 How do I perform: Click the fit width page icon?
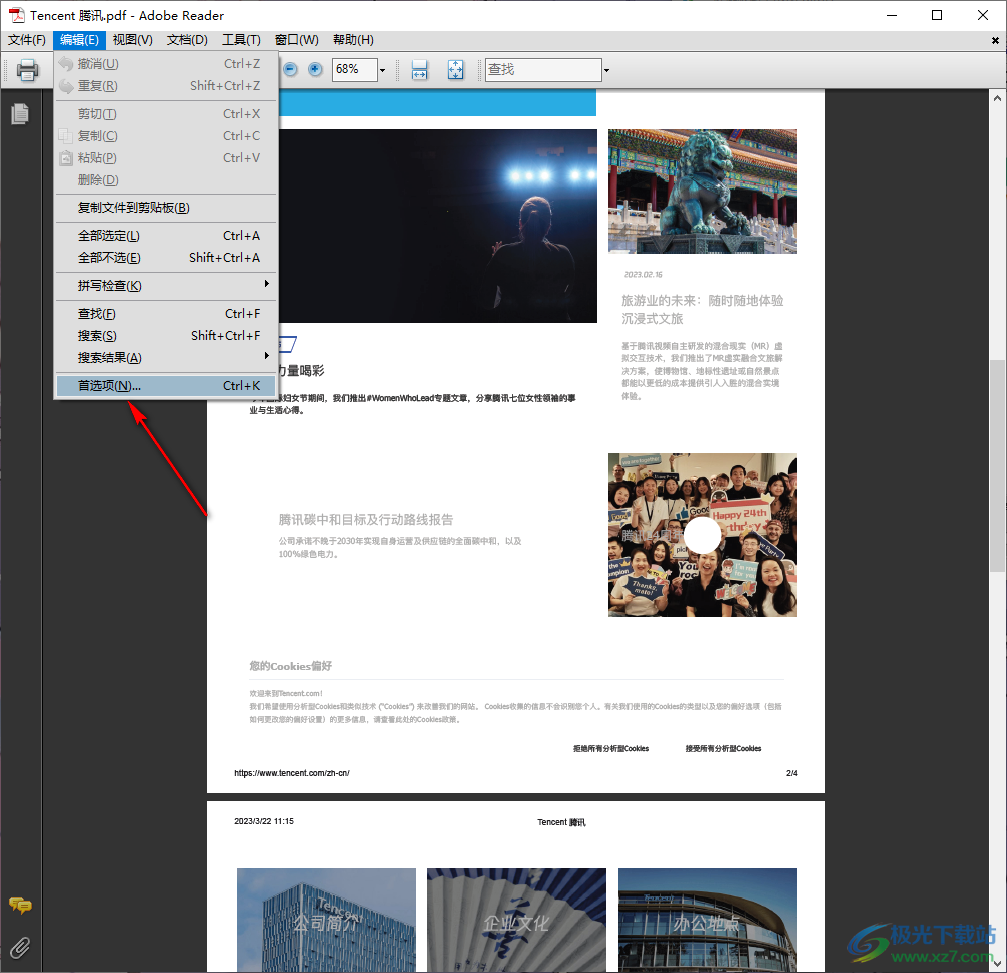coord(419,69)
